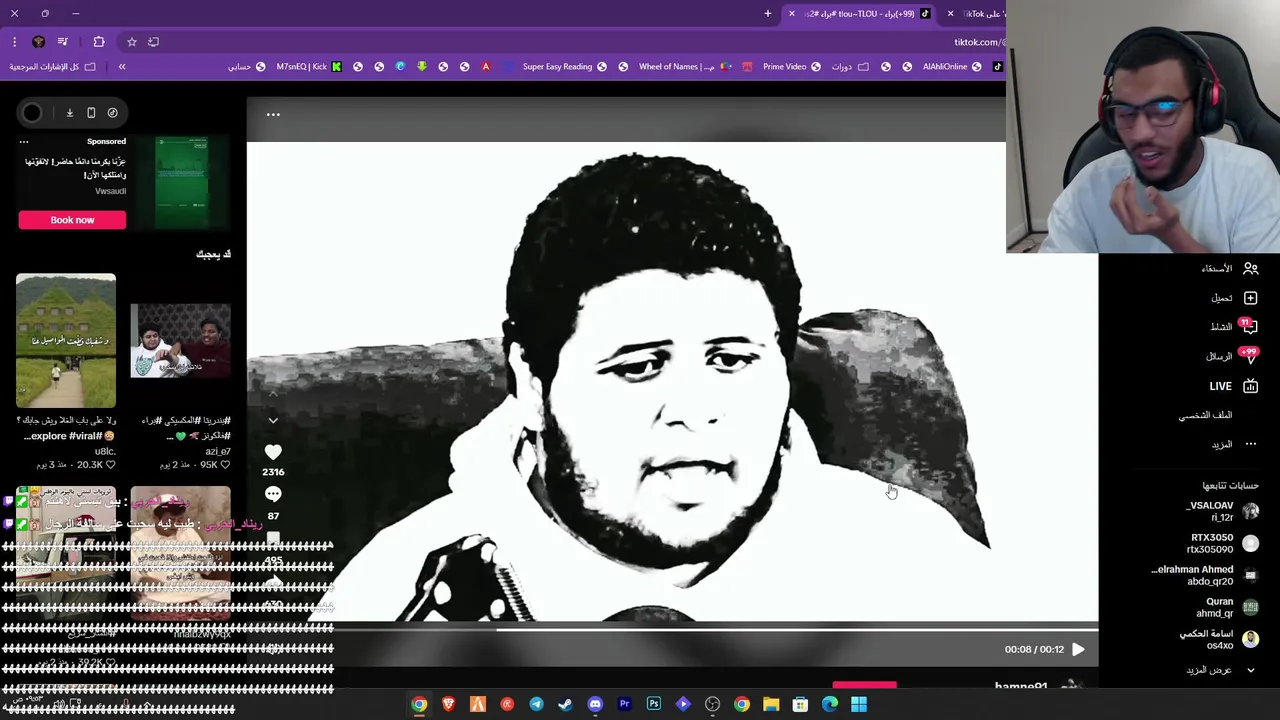
Task: Open the two men gaming video thumbnail
Action: pyautogui.click(x=180, y=341)
